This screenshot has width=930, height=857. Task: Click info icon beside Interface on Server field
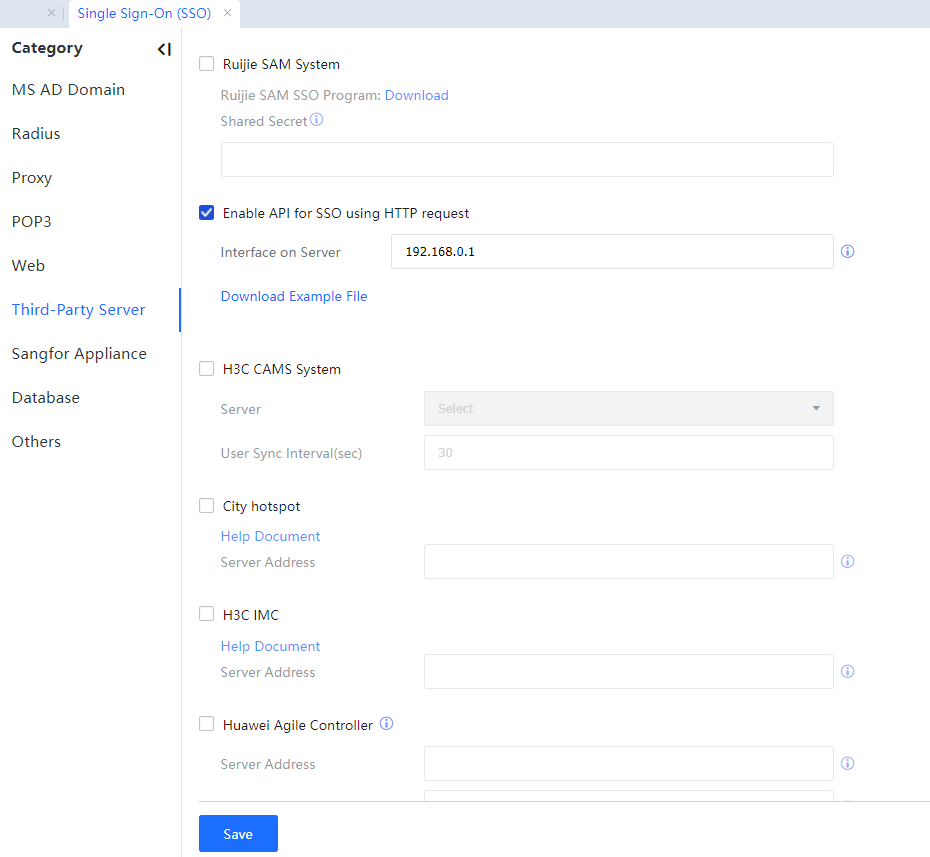coord(847,252)
